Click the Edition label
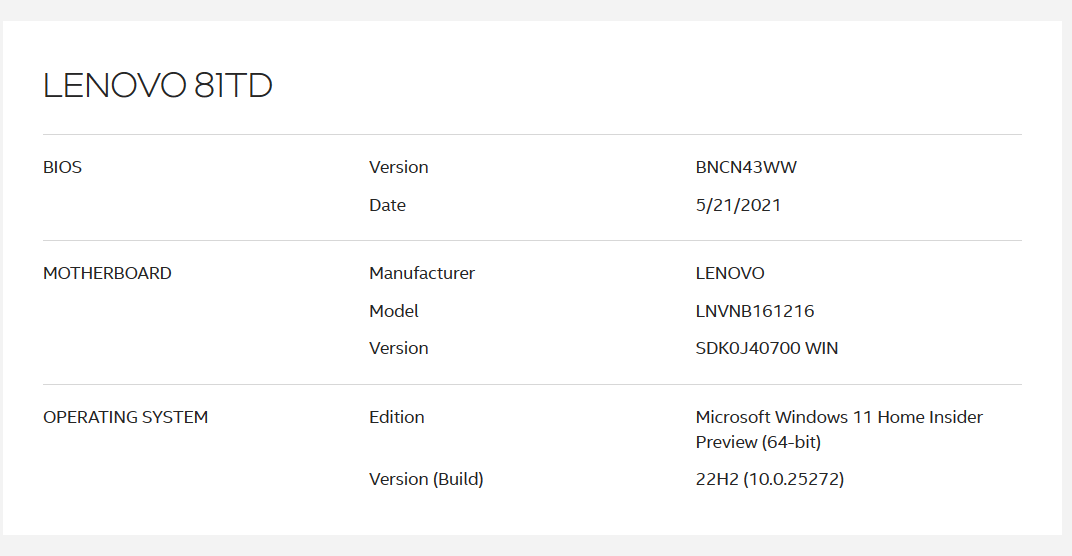The width and height of the screenshot is (1072, 556). (396, 417)
